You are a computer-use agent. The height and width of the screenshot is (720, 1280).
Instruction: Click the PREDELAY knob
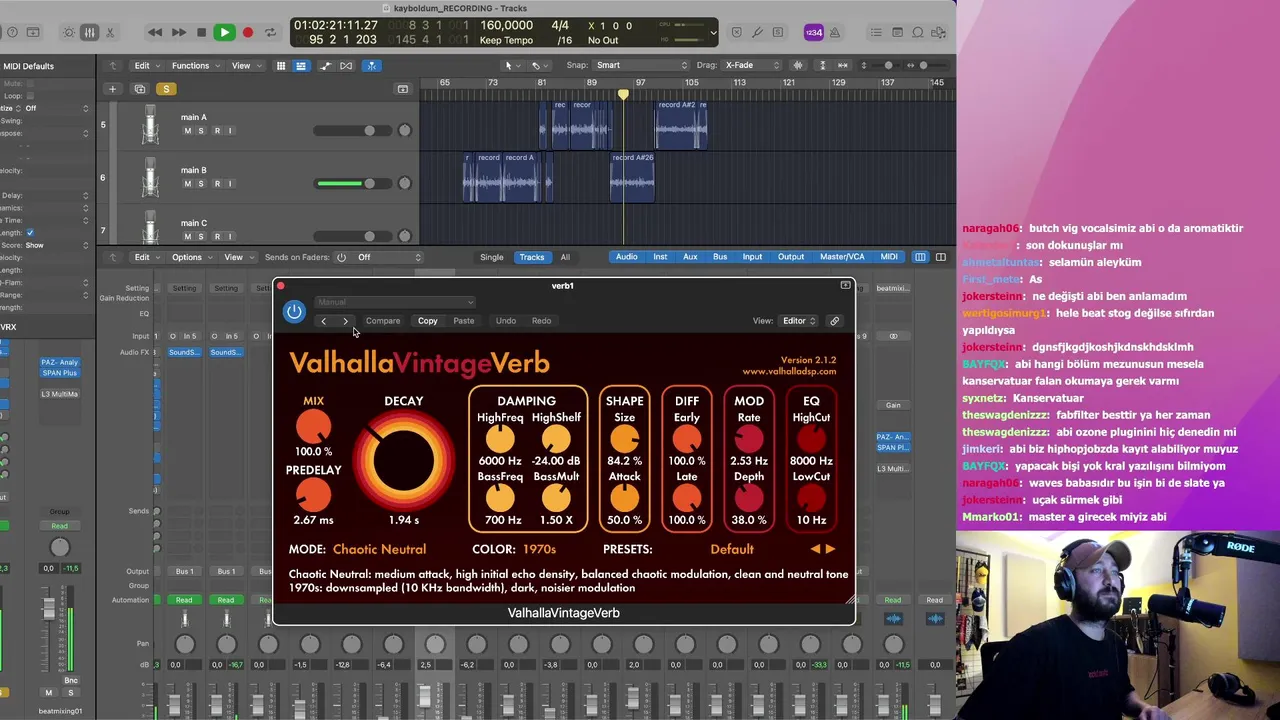click(x=313, y=496)
